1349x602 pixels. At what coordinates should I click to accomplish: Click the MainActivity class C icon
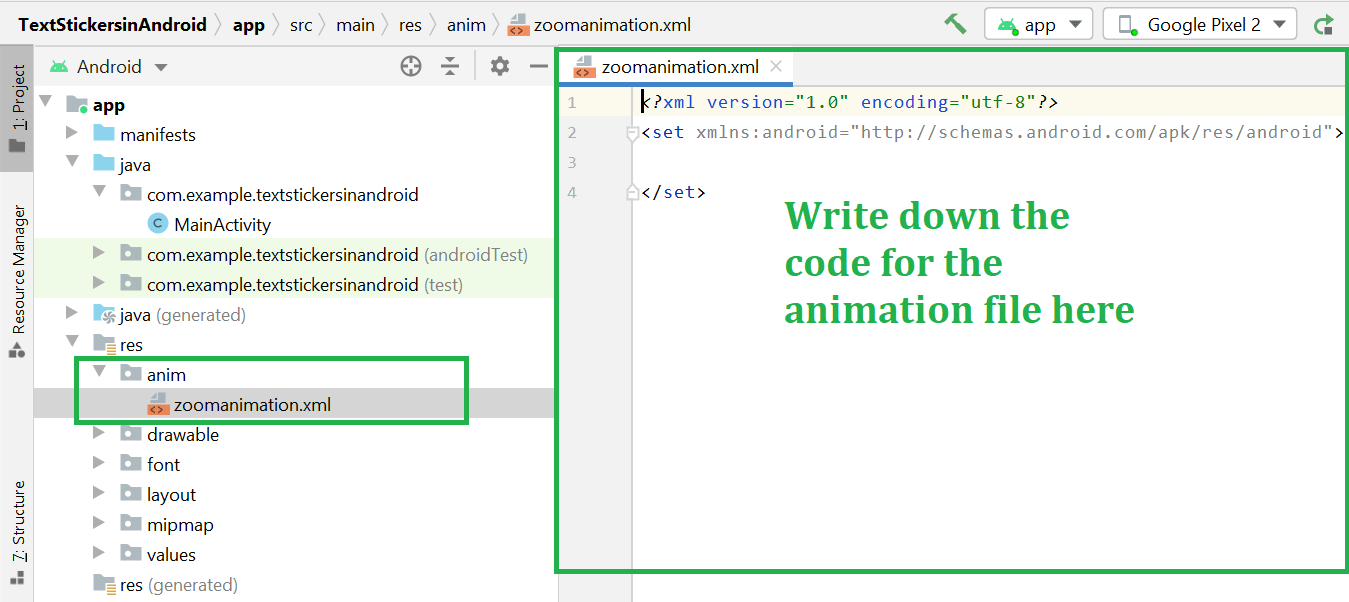[157, 224]
